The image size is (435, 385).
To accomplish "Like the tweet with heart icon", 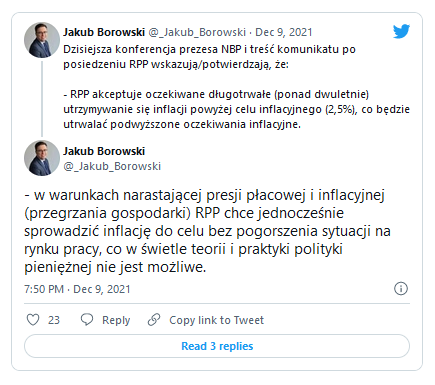I will (33, 320).
